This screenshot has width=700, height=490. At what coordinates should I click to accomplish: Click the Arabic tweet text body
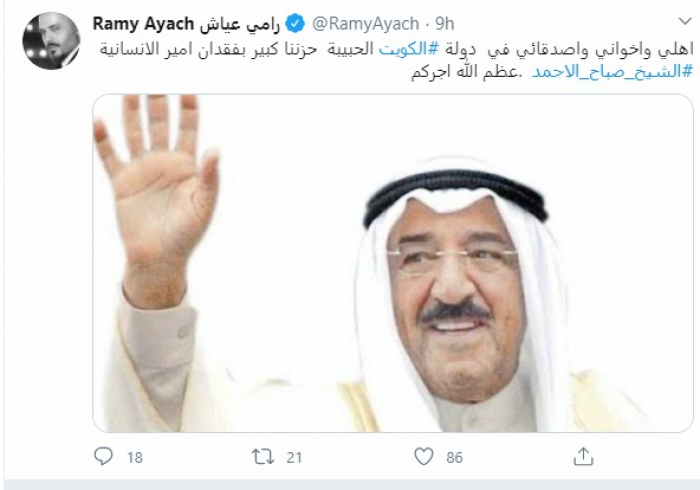[396, 60]
